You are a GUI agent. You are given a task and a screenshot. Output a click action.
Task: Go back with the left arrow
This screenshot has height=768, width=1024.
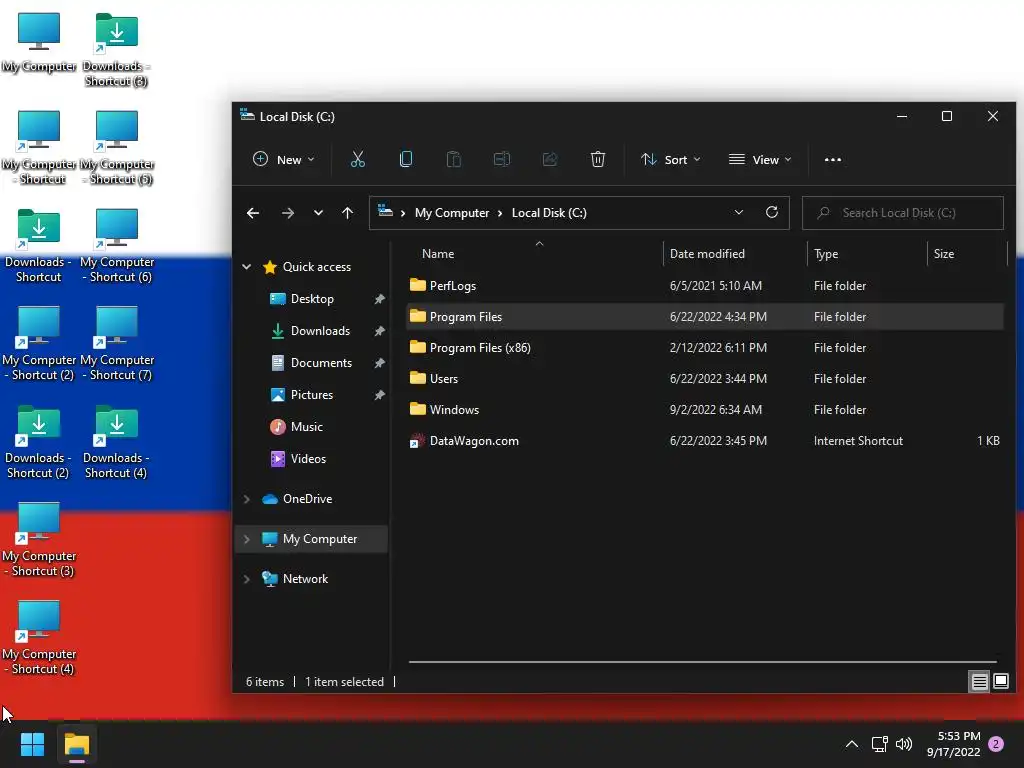click(x=253, y=213)
